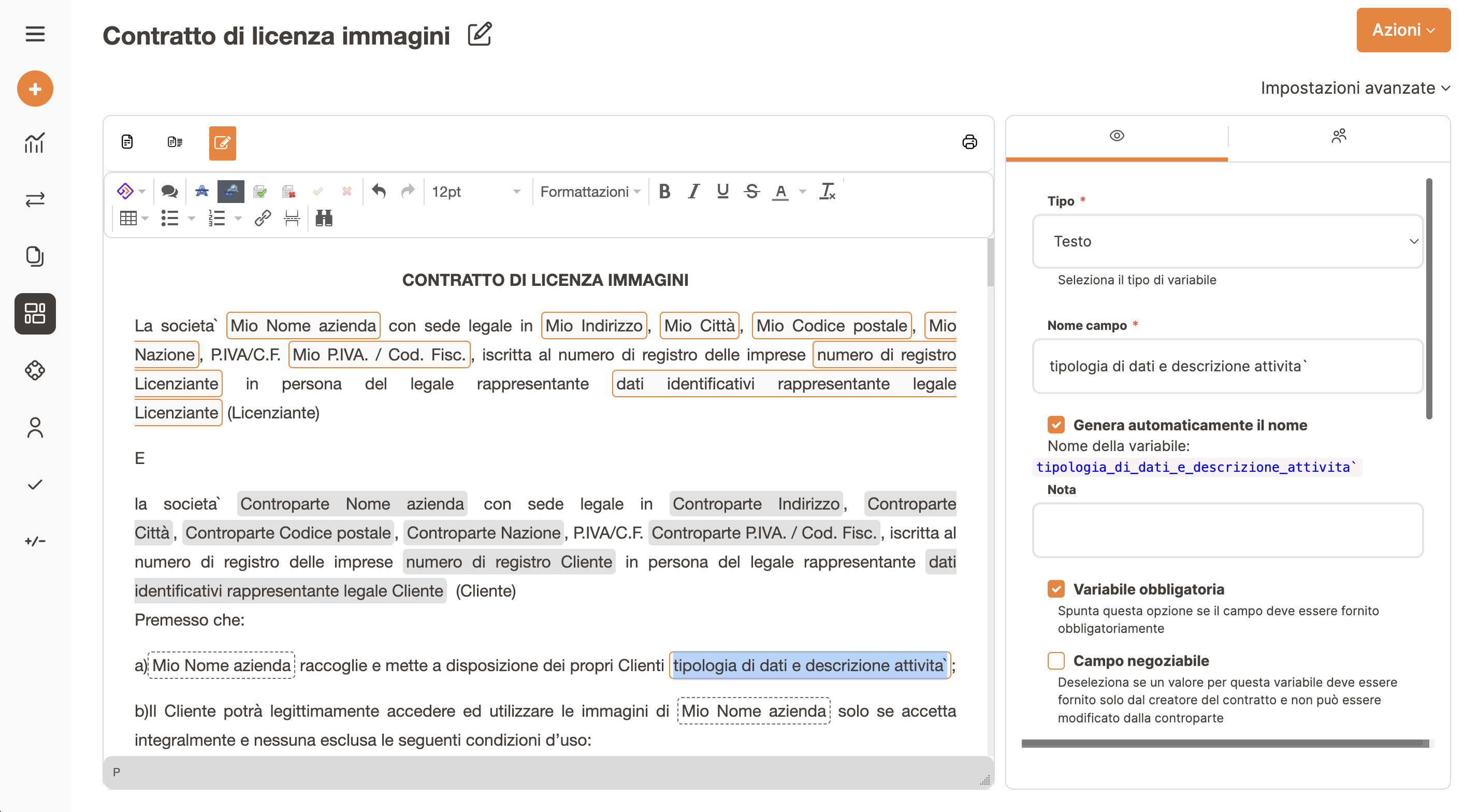Select the Controparte Codice postale variable
The width and height of the screenshot is (1478, 812).
(288, 532)
